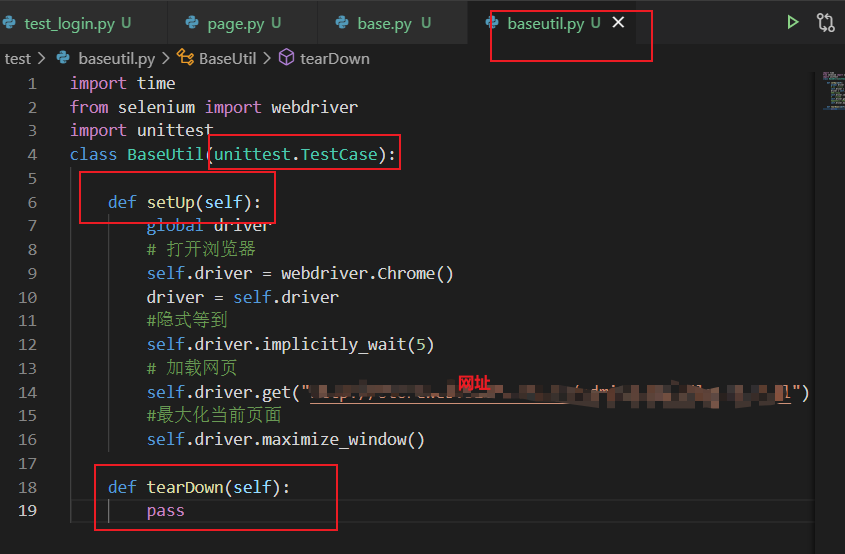Open the tearDown method breadcrumb
This screenshot has height=554, width=845.
pos(335,58)
